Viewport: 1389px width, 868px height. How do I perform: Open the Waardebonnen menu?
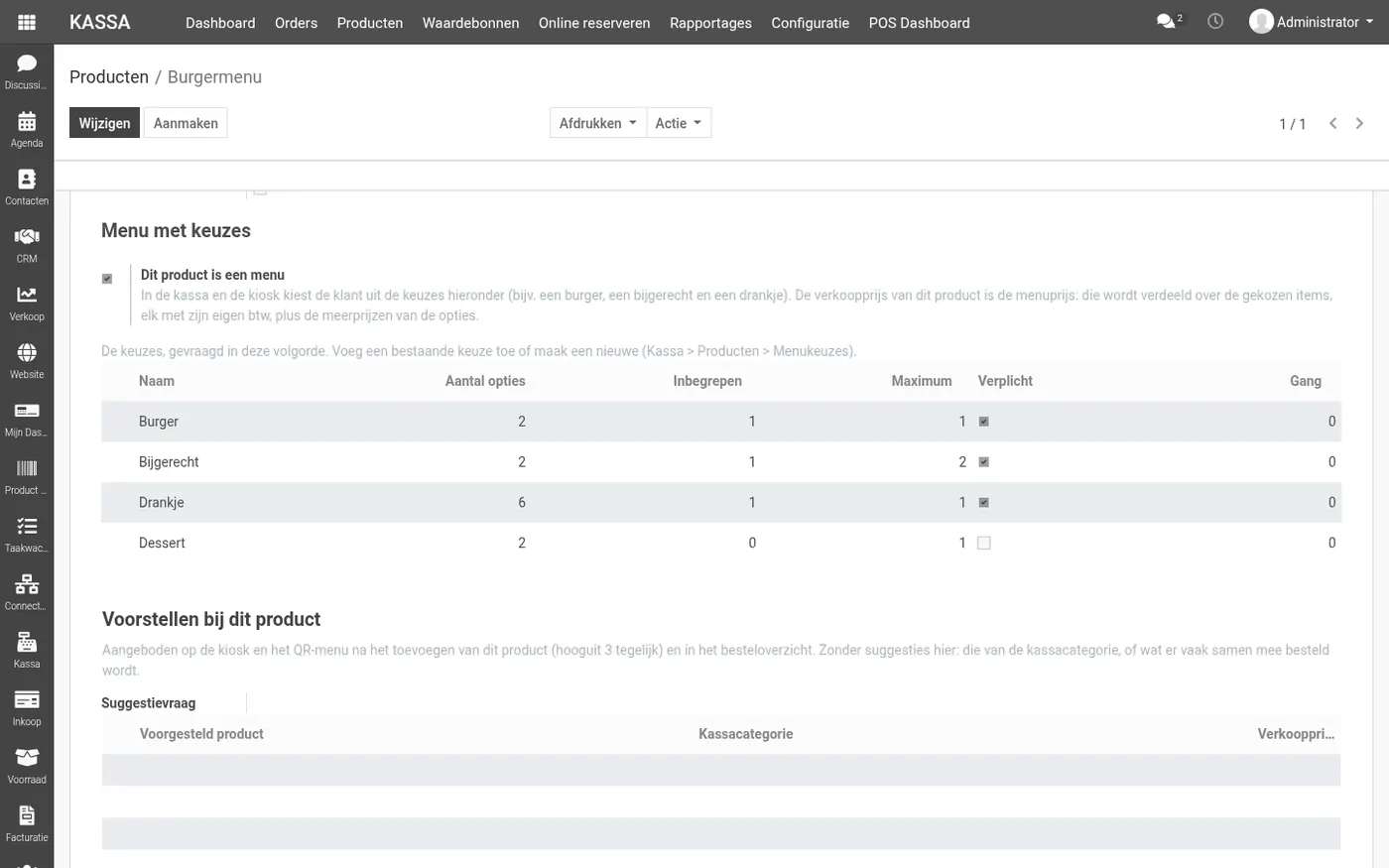click(x=470, y=23)
